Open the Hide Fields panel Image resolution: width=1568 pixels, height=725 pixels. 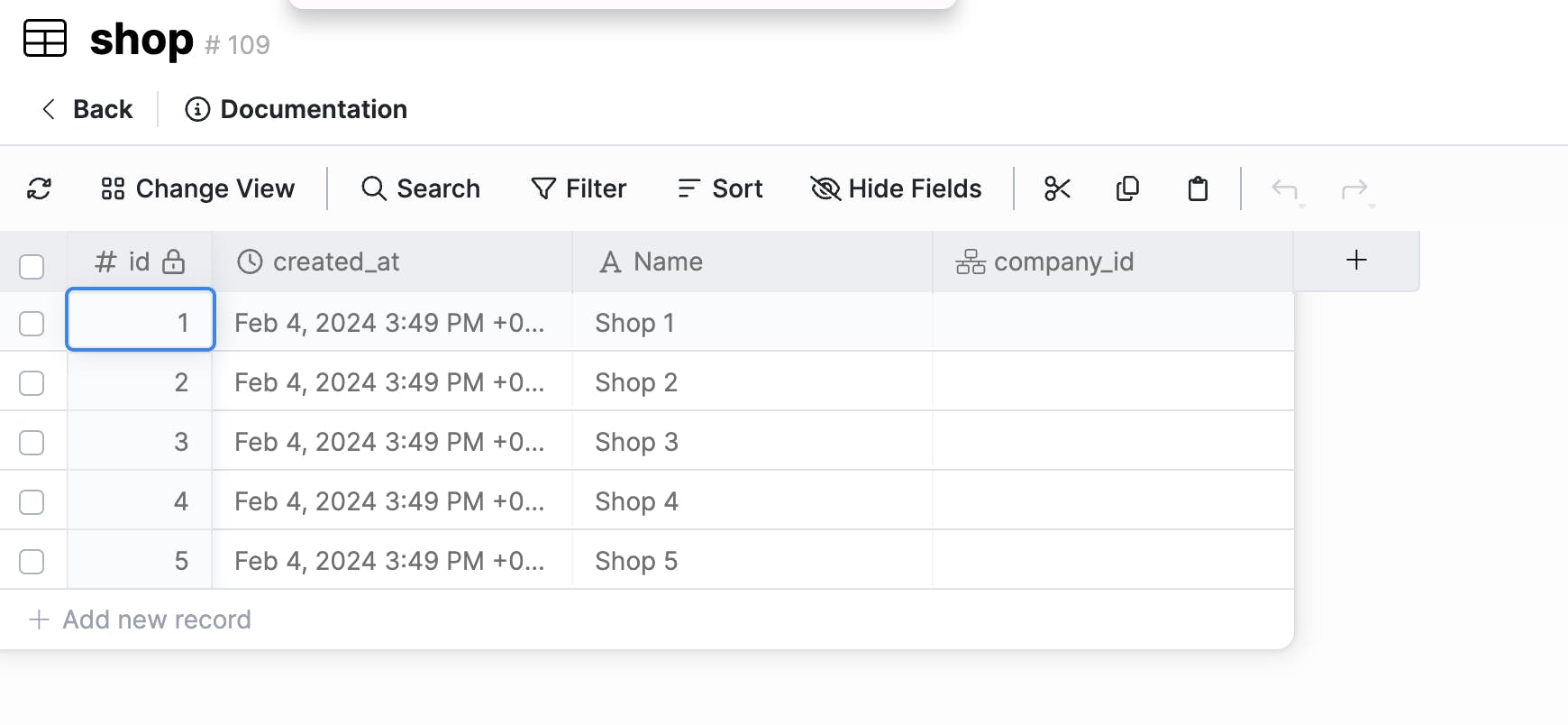[x=897, y=188]
